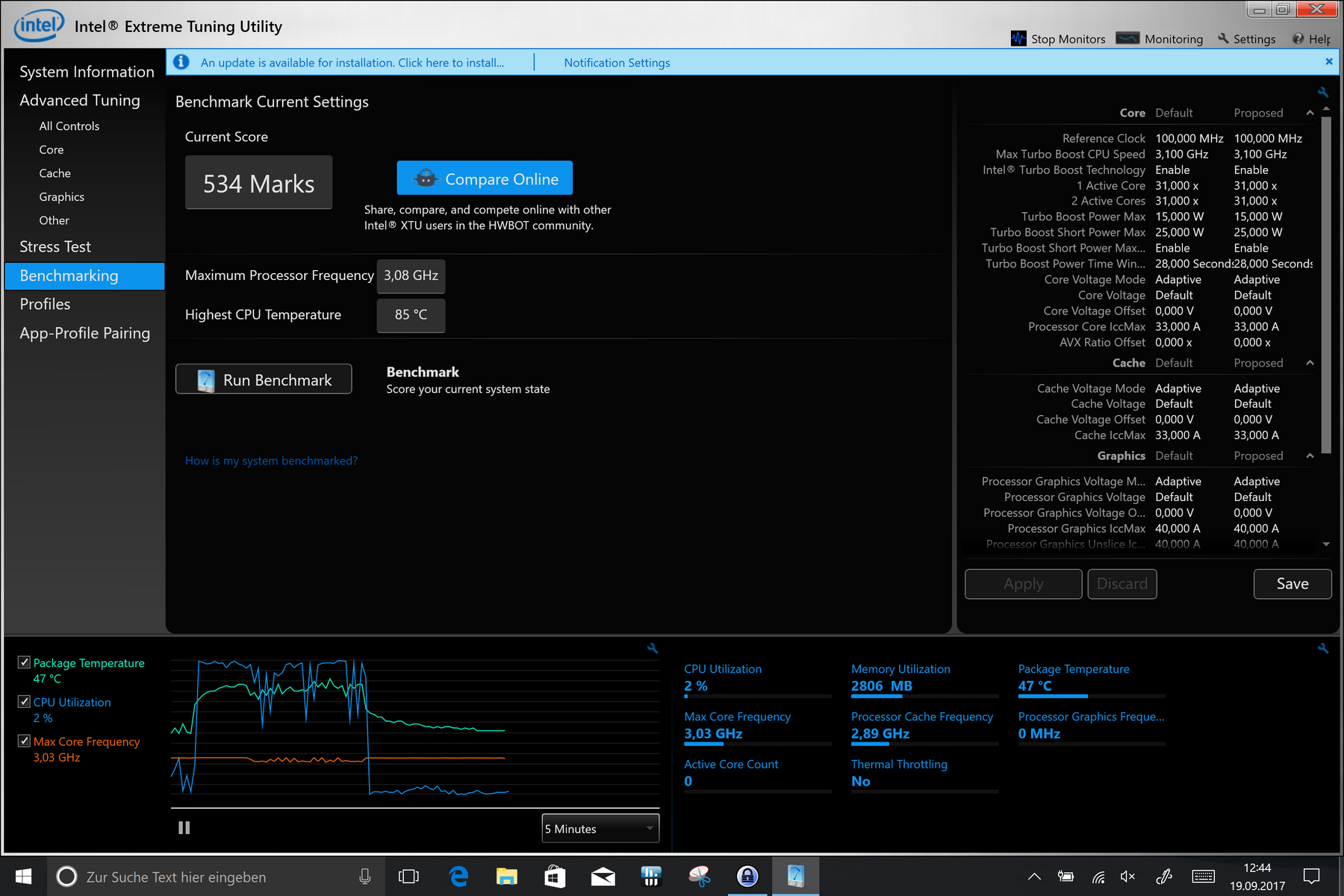1344x896 pixels.
Task: Open graph settings wrench icon
Action: [653, 648]
